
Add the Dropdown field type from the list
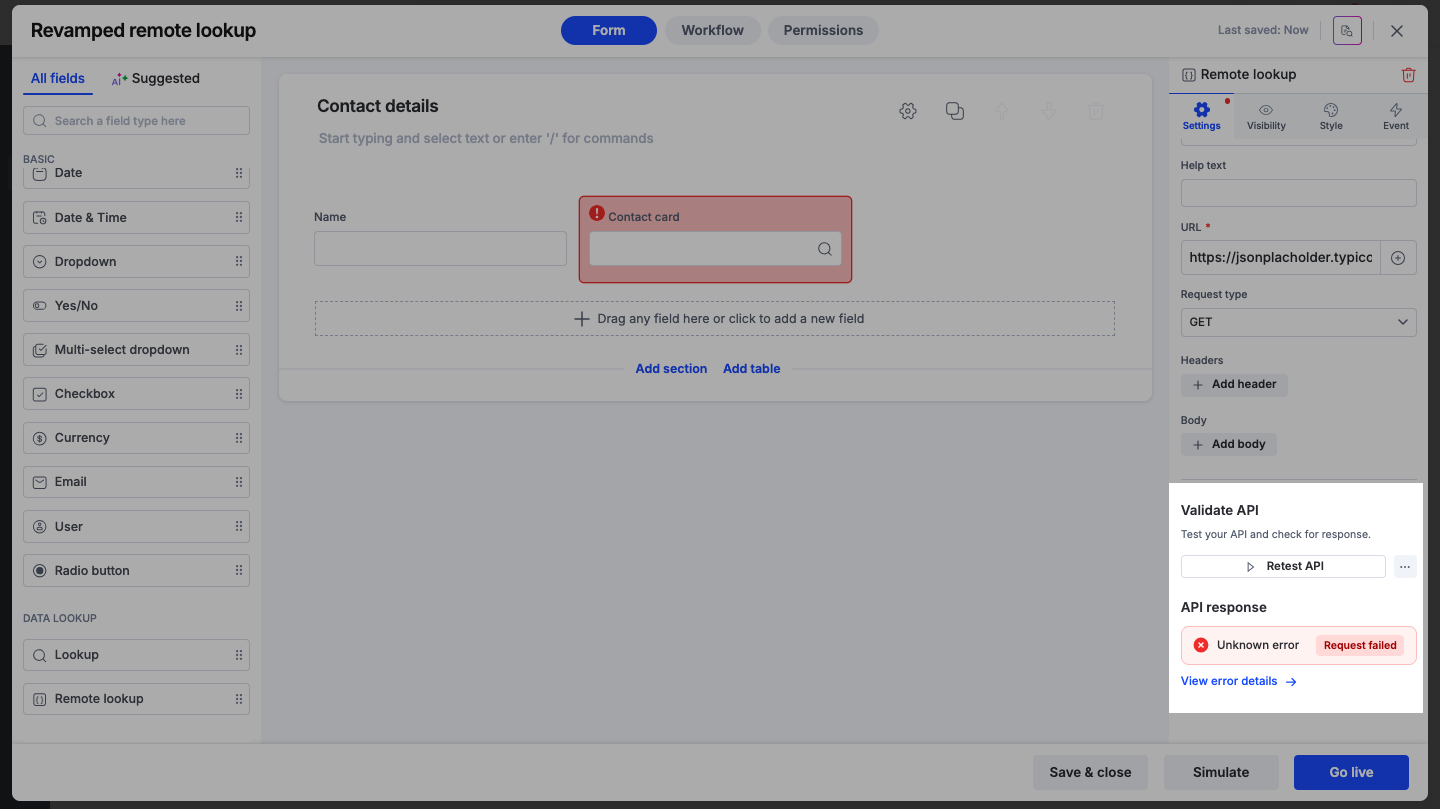pyautogui.click(x=136, y=262)
